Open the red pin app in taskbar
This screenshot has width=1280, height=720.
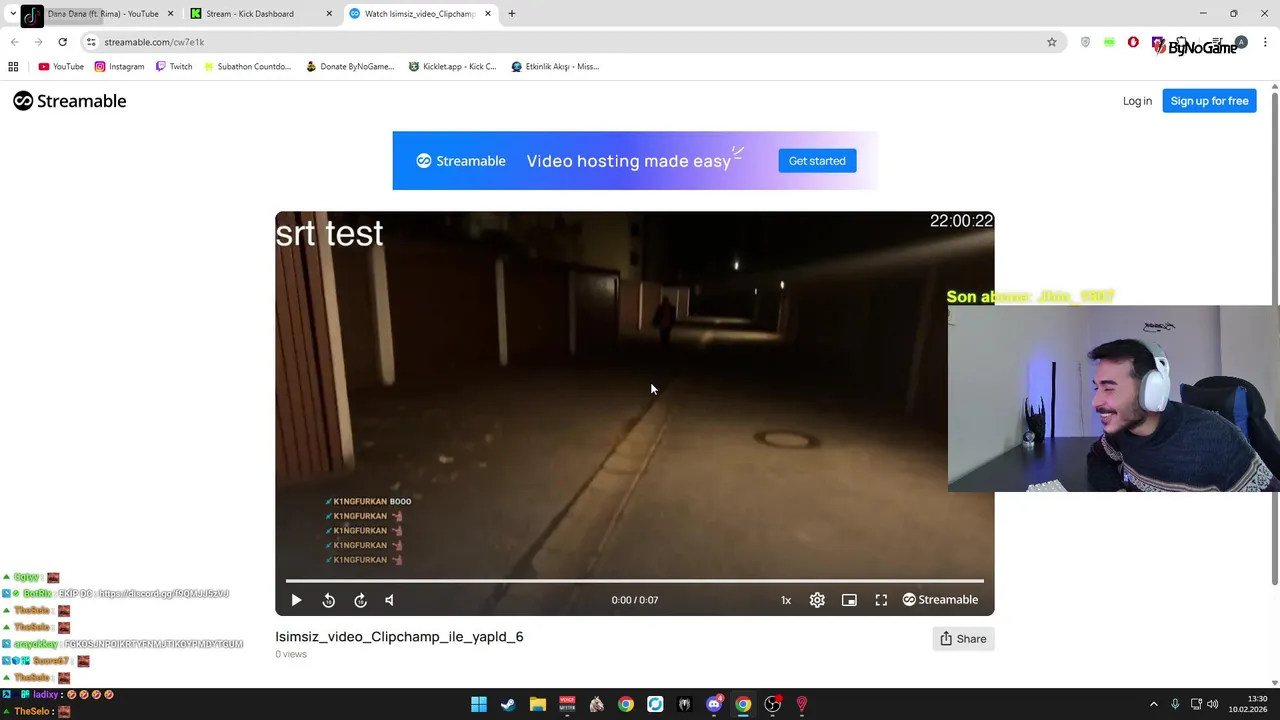point(801,704)
